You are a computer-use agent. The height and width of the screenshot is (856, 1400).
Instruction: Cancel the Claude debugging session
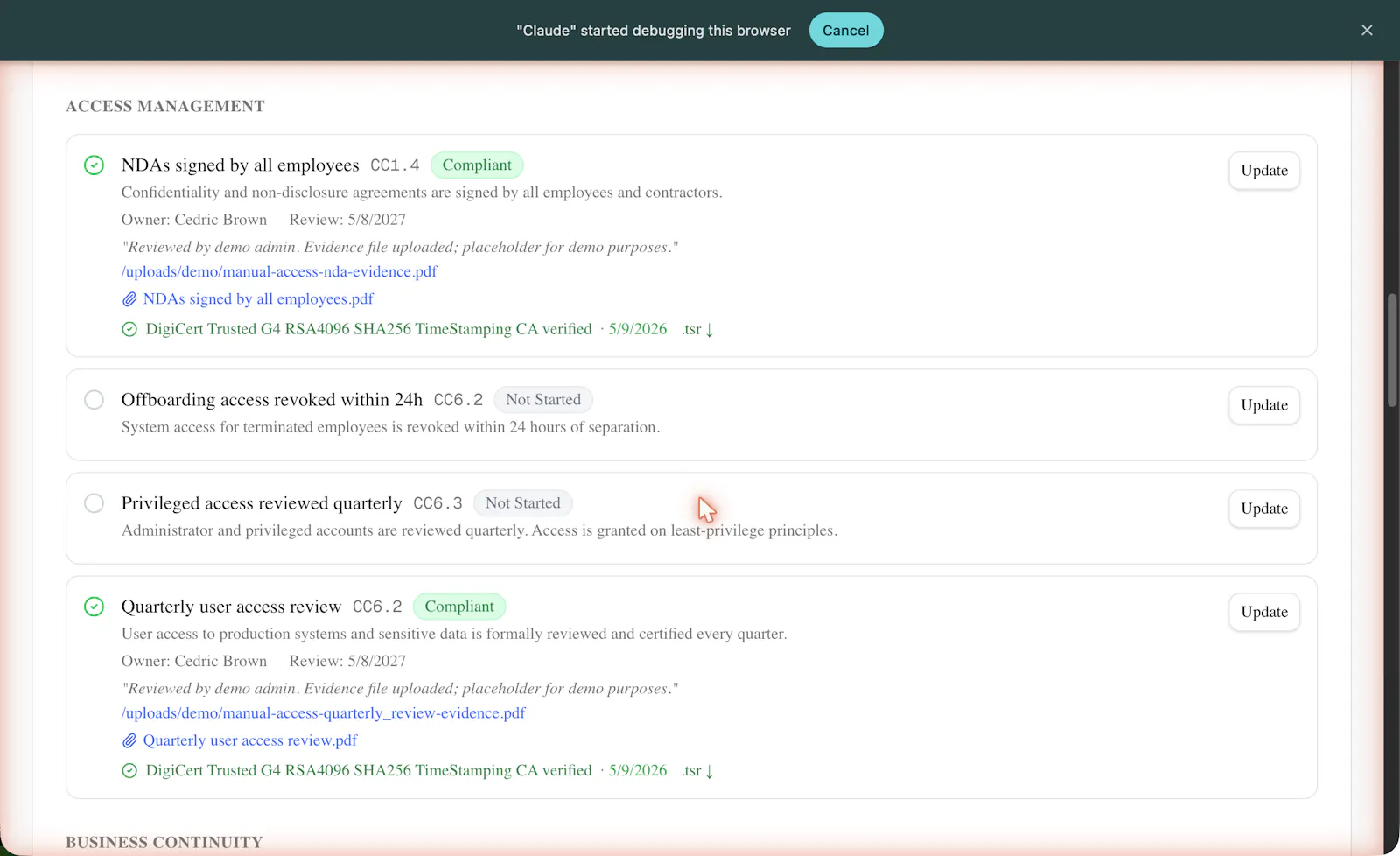click(845, 31)
